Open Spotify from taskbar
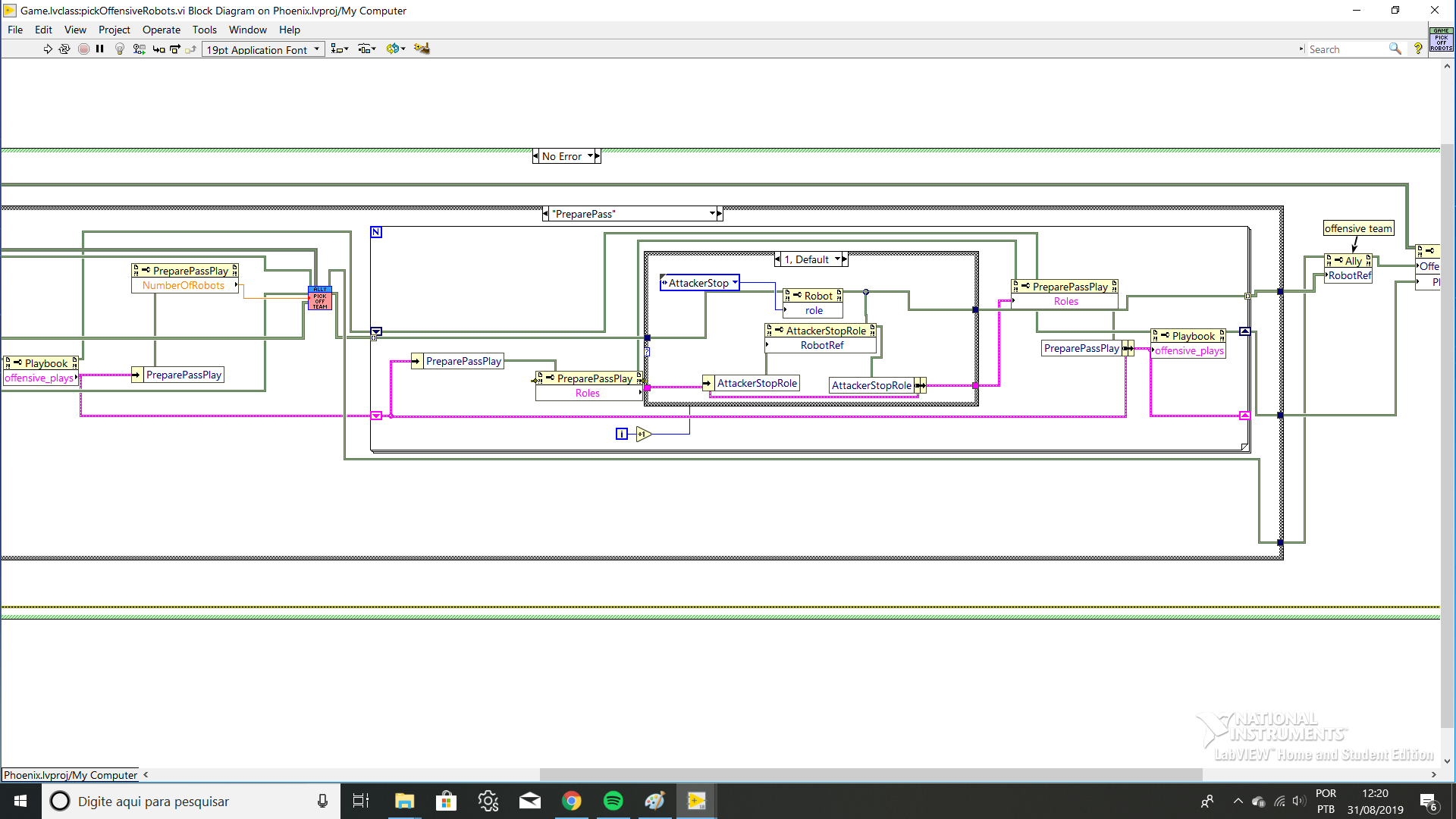1456x819 pixels. [x=613, y=801]
